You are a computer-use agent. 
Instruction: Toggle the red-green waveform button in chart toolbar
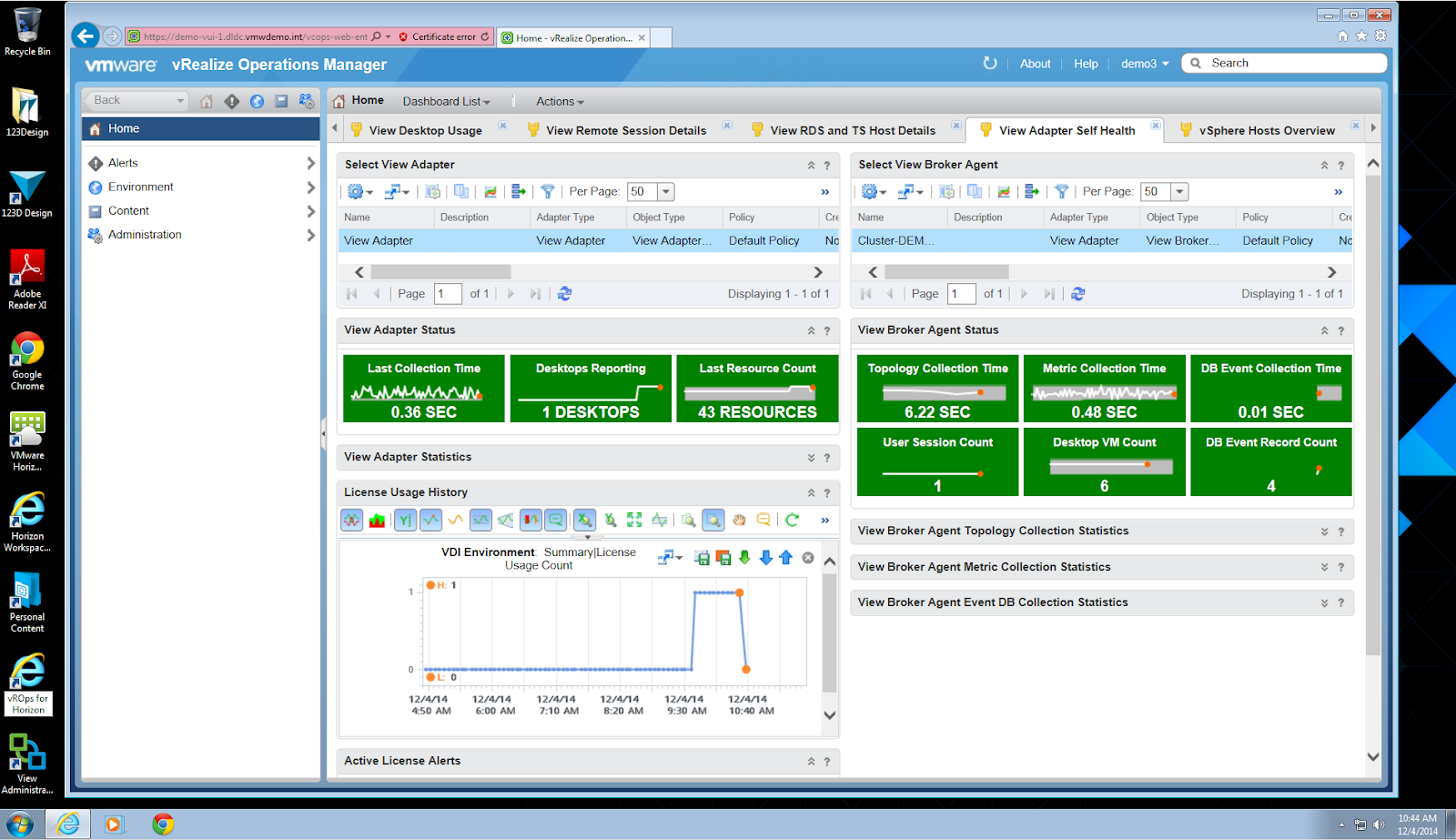coord(351,520)
